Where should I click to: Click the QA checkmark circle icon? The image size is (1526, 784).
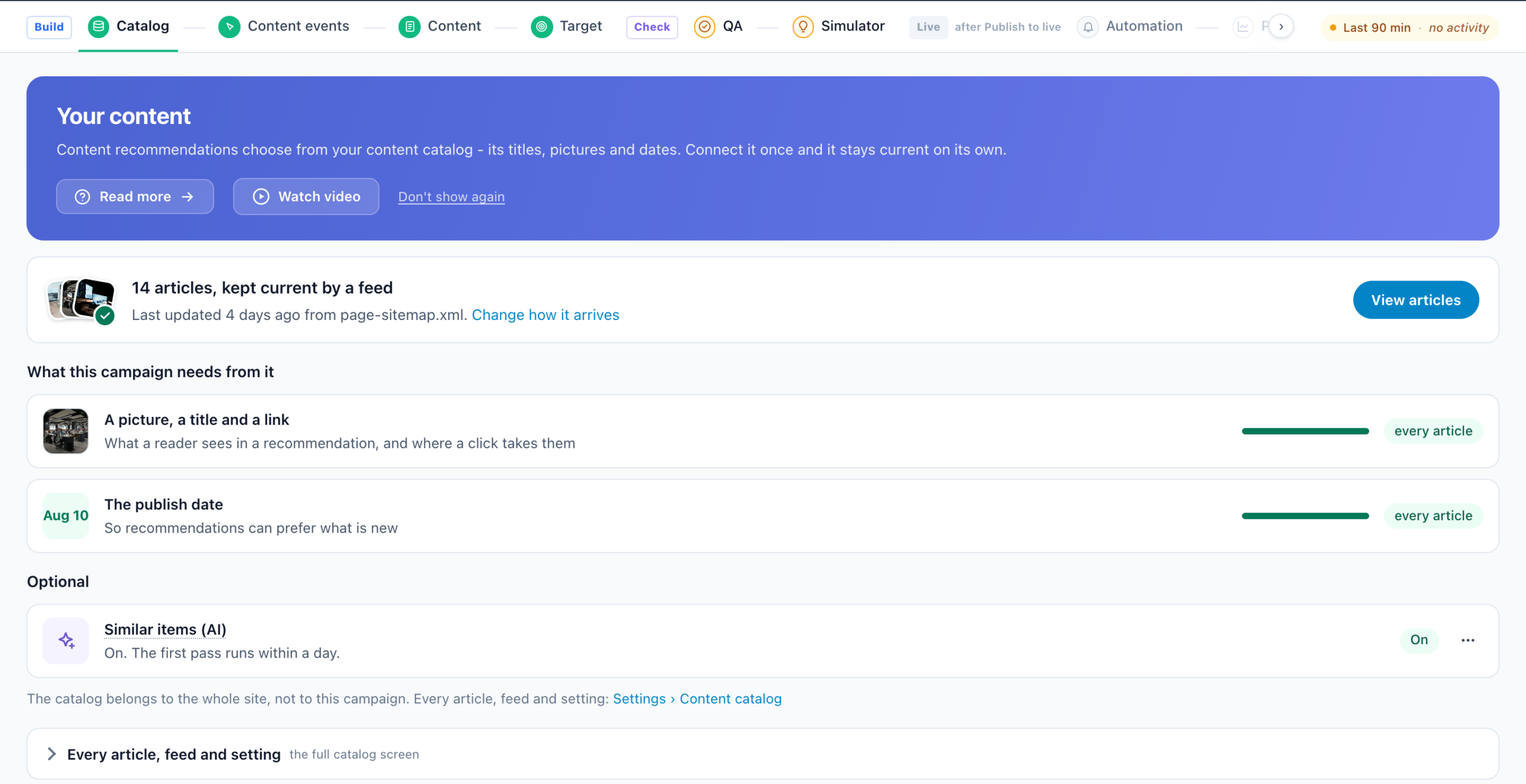point(705,27)
